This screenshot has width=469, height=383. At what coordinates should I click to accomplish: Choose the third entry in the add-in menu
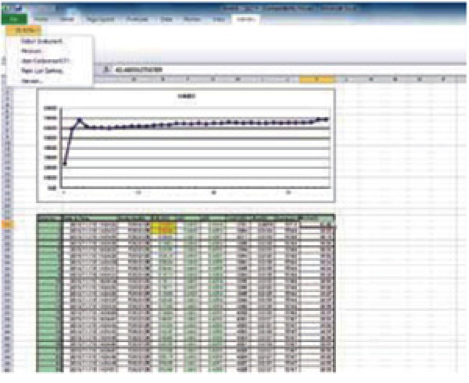point(45,61)
